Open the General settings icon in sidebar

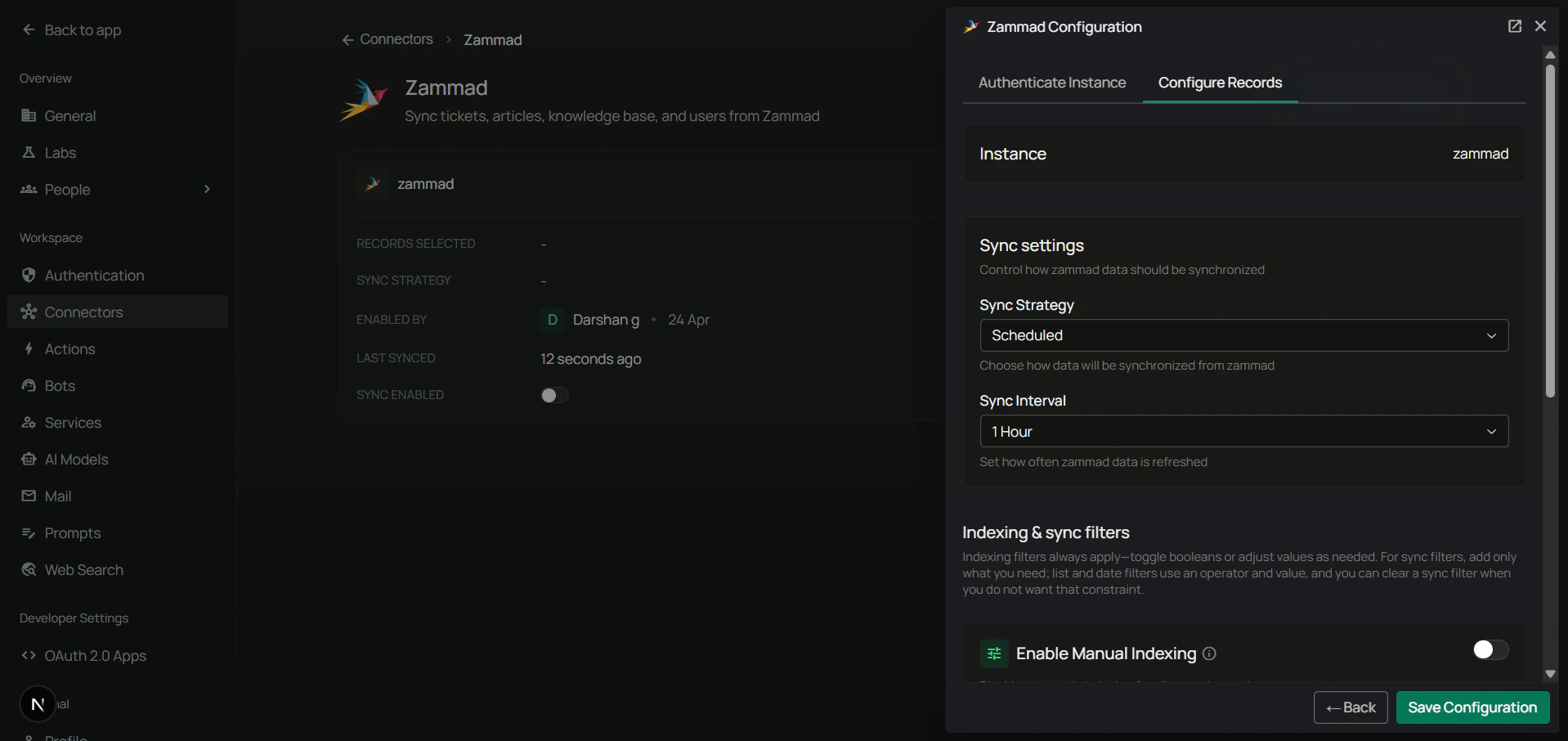(29, 115)
